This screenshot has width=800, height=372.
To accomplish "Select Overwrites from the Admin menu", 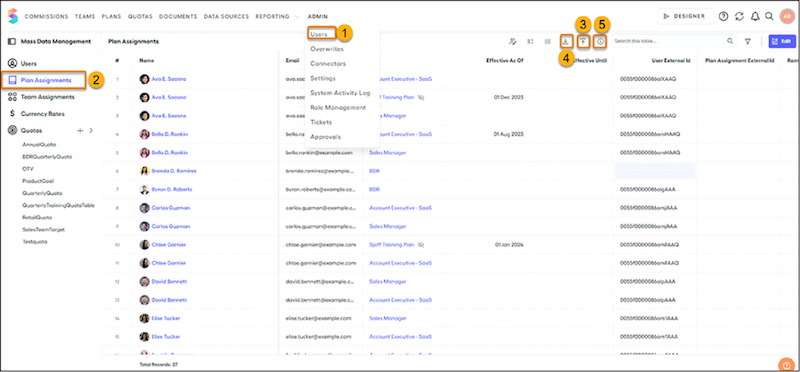I will 327,49.
